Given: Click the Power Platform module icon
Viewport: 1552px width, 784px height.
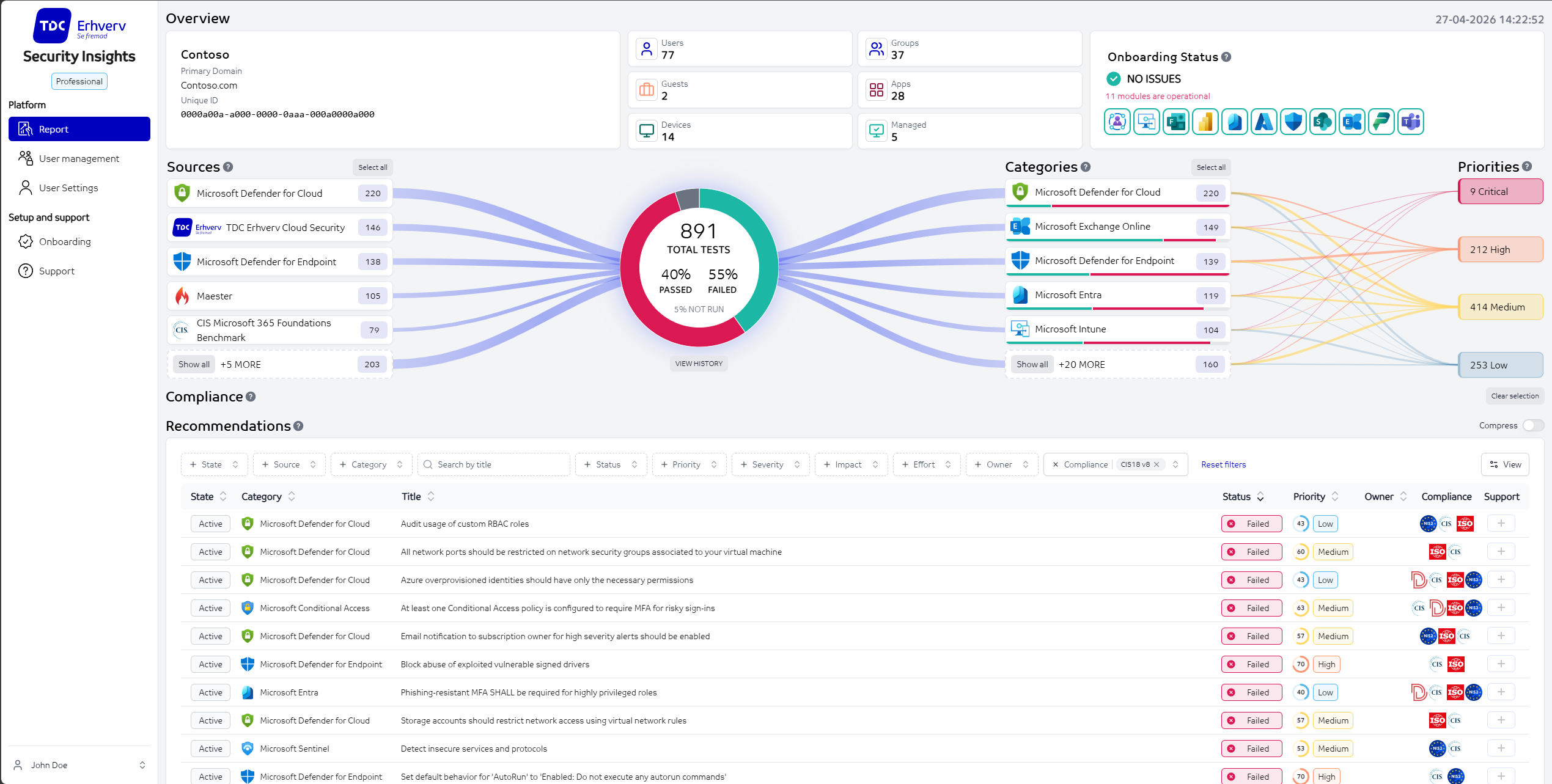Looking at the screenshot, I should [x=1381, y=122].
